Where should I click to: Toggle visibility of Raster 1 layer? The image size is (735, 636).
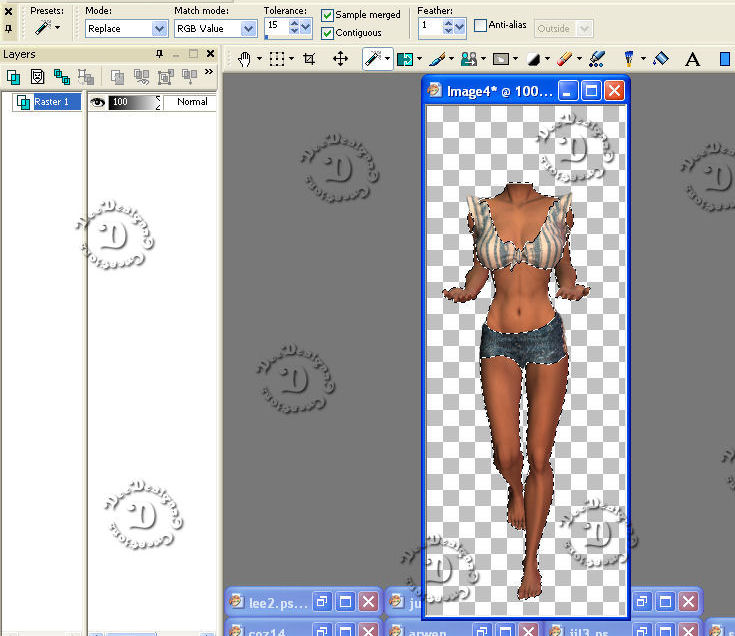coord(98,102)
